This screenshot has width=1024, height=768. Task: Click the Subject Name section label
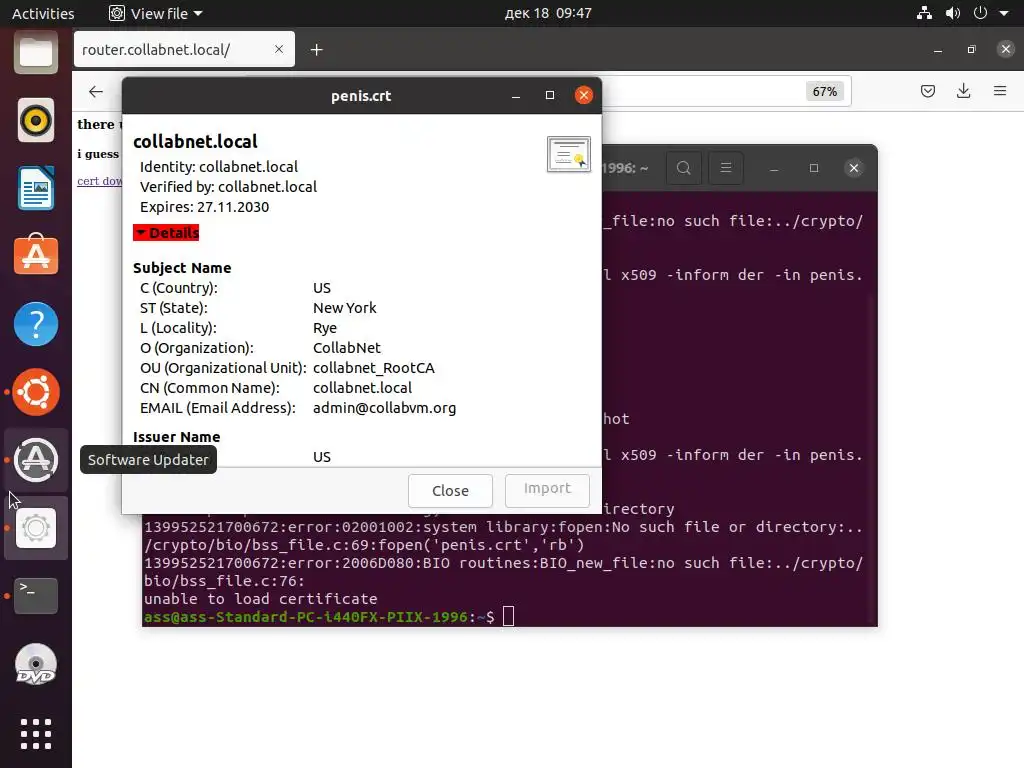pyautogui.click(x=182, y=268)
